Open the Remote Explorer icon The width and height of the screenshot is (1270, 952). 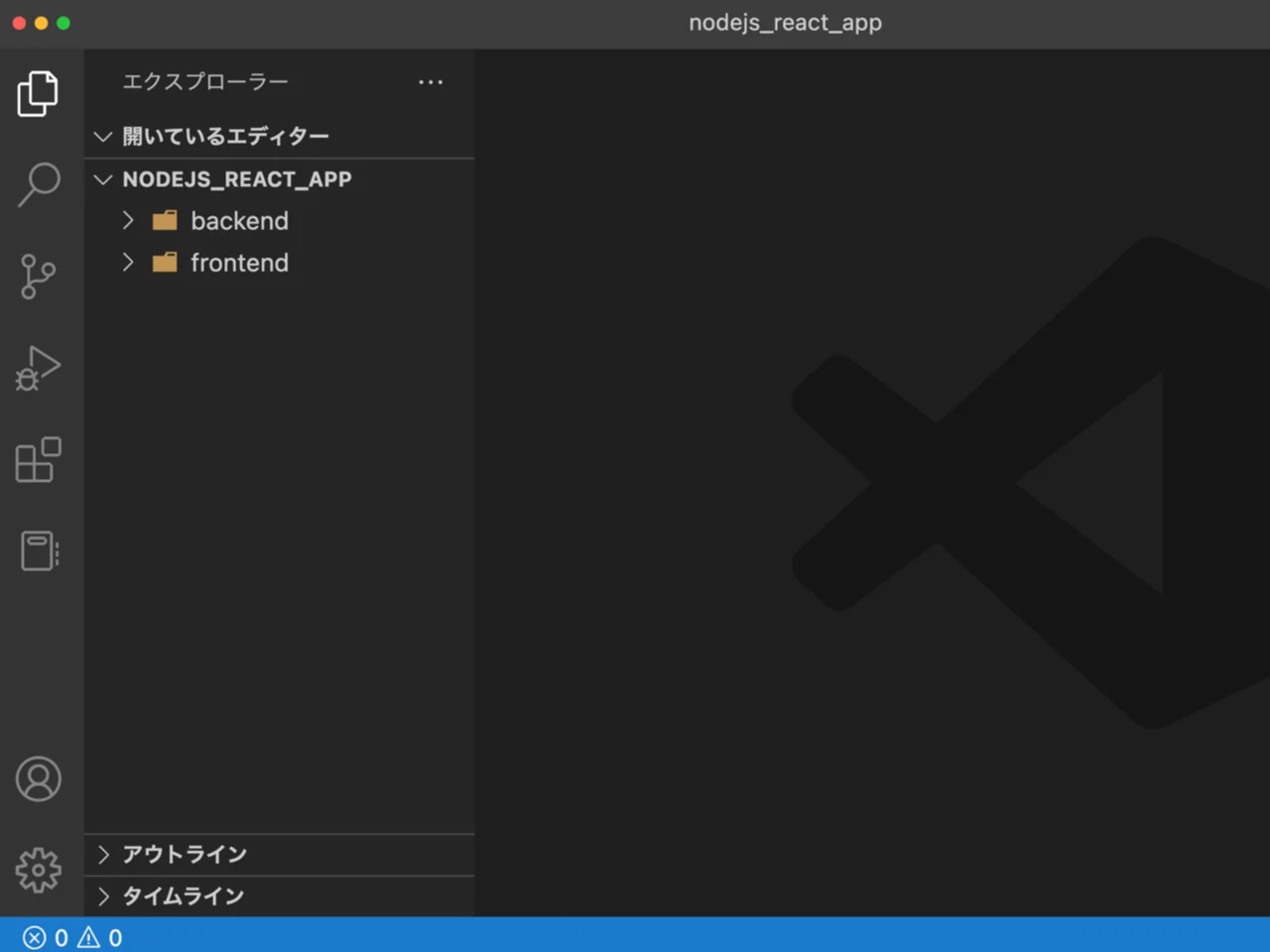[38, 550]
